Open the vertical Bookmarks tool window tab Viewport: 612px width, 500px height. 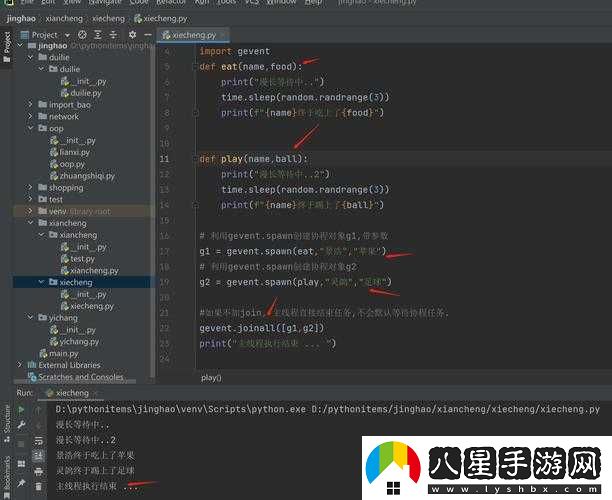(7, 478)
